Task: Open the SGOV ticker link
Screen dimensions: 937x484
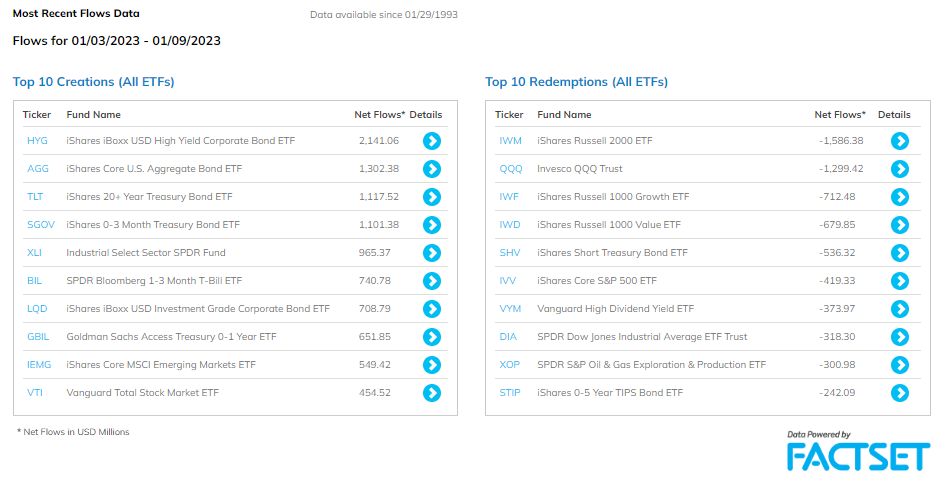Action: point(41,225)
